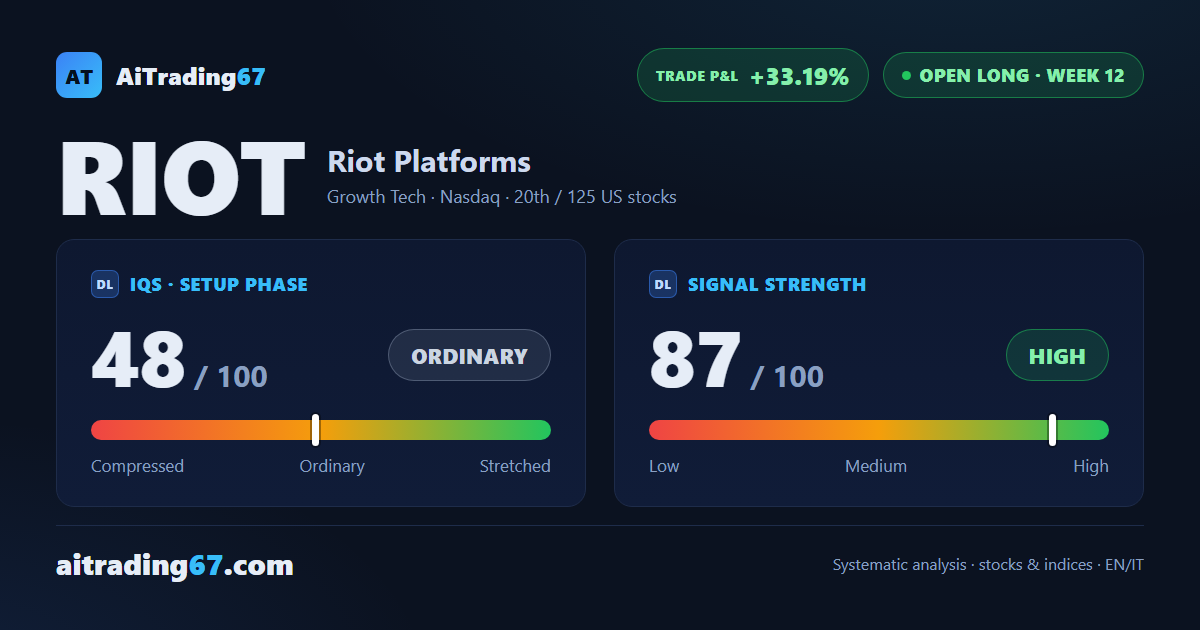Image resolution: width=1200 pixels, height=630 pixels.
Task: Click the SIGNAL STRENGTH heading
Action: [777, 284]
